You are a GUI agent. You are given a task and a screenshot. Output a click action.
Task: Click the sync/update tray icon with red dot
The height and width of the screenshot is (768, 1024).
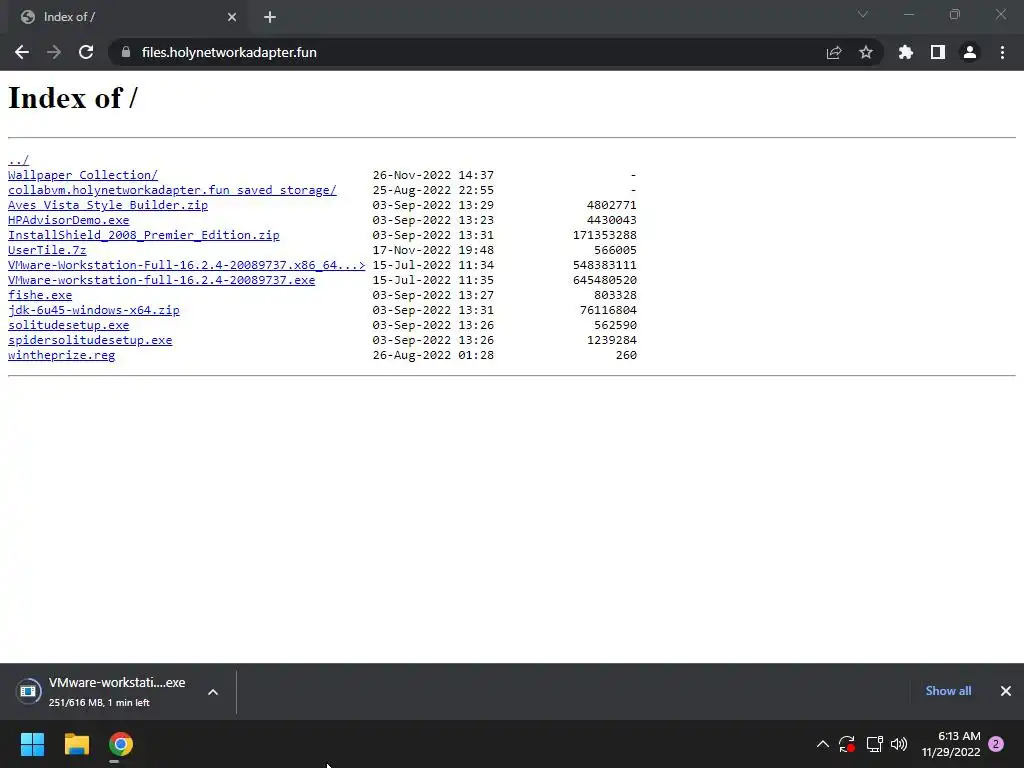point(847,744)
